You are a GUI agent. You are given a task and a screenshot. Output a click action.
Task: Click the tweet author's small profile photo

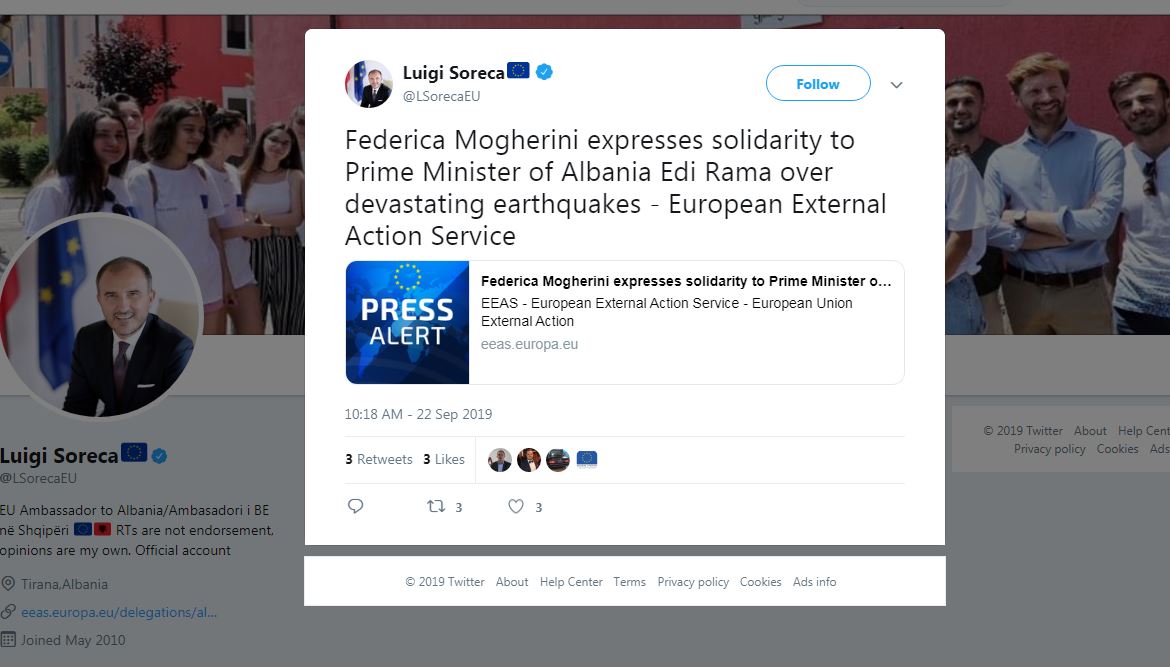tap(369, 84)
